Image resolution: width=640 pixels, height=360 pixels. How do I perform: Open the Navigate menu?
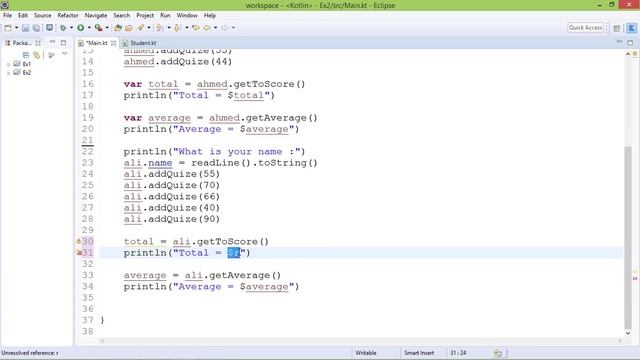[96, 15]
